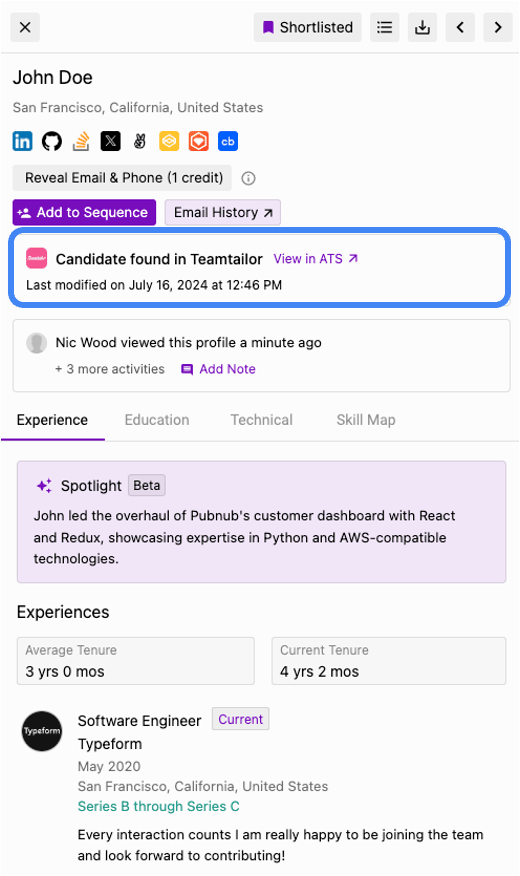Image resolution: width=520 pixels, height=876 pixels.
Task: Open the AngelList peace-hand icon
Action: pos(140,141)
